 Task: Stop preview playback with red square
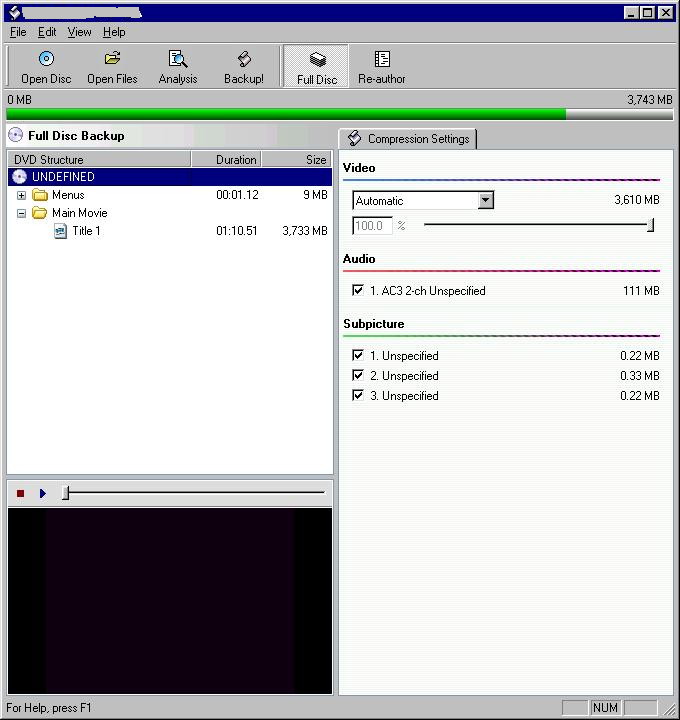click(20, 493)
